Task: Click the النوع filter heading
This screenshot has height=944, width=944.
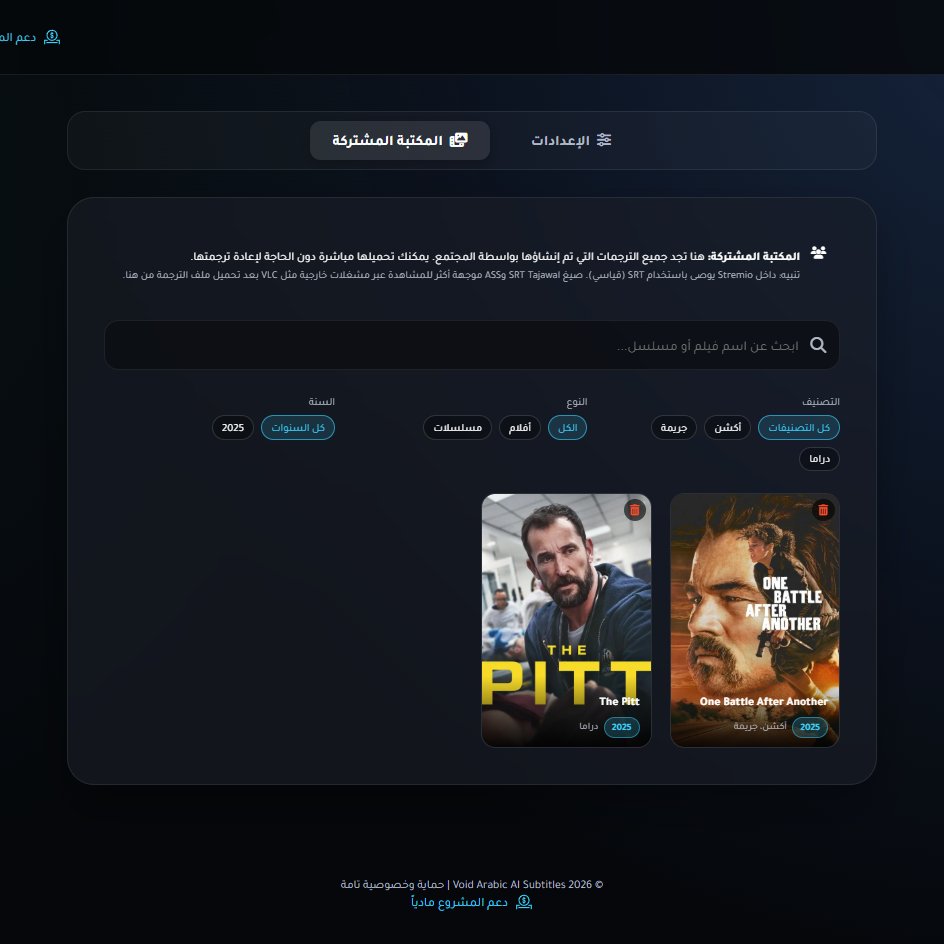Action: (576, 402)
